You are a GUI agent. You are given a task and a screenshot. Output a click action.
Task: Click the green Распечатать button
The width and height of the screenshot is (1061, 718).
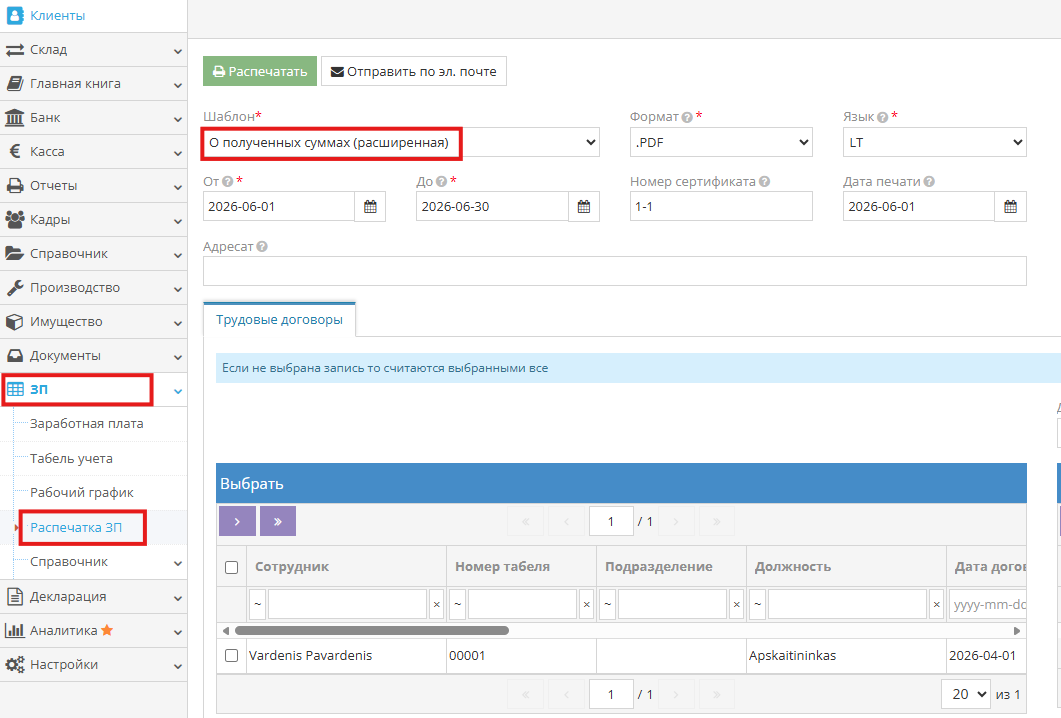260,71
